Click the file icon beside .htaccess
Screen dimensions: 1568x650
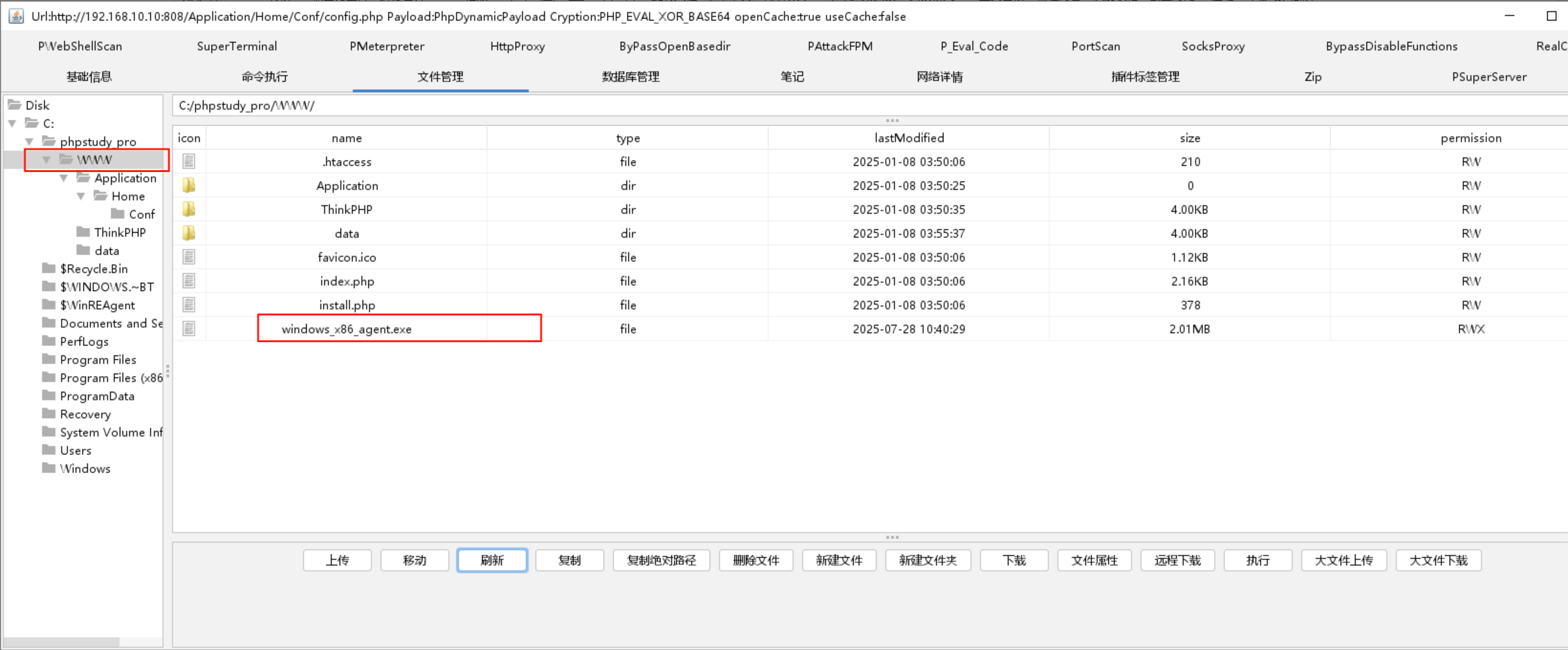coord(189,162)
